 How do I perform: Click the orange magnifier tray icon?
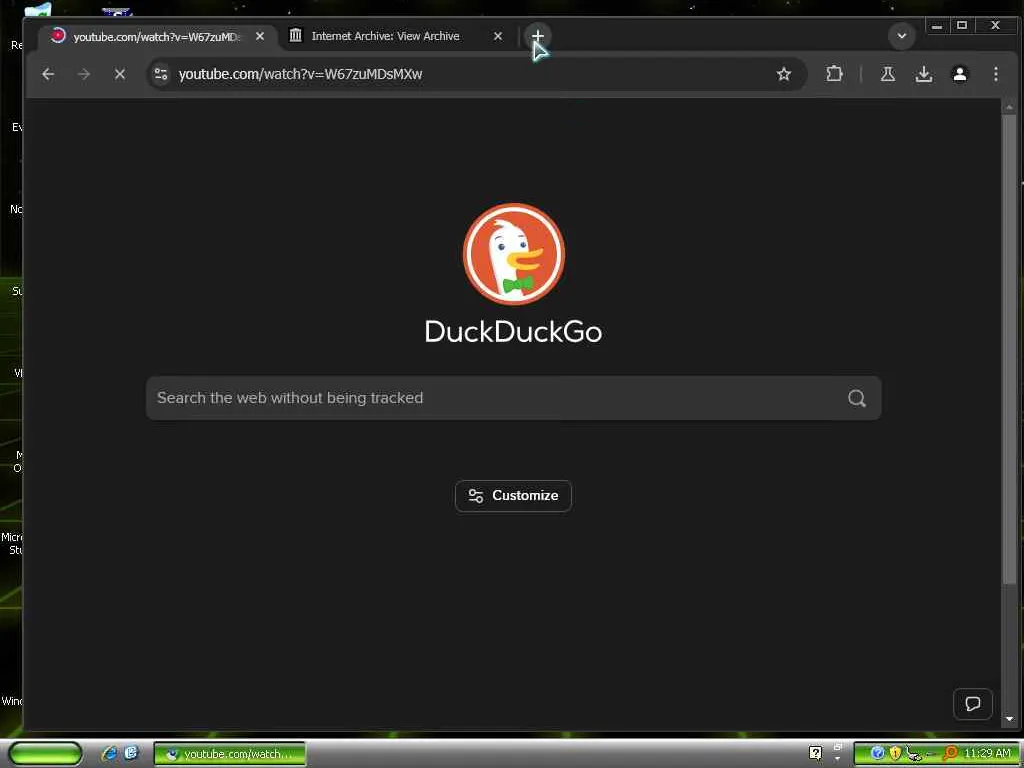coord(950,754)
